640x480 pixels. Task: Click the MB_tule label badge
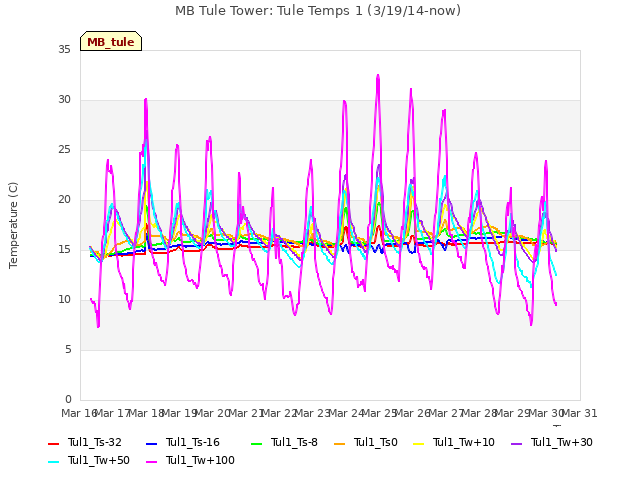pyautogui.click(x=111, y=41)
